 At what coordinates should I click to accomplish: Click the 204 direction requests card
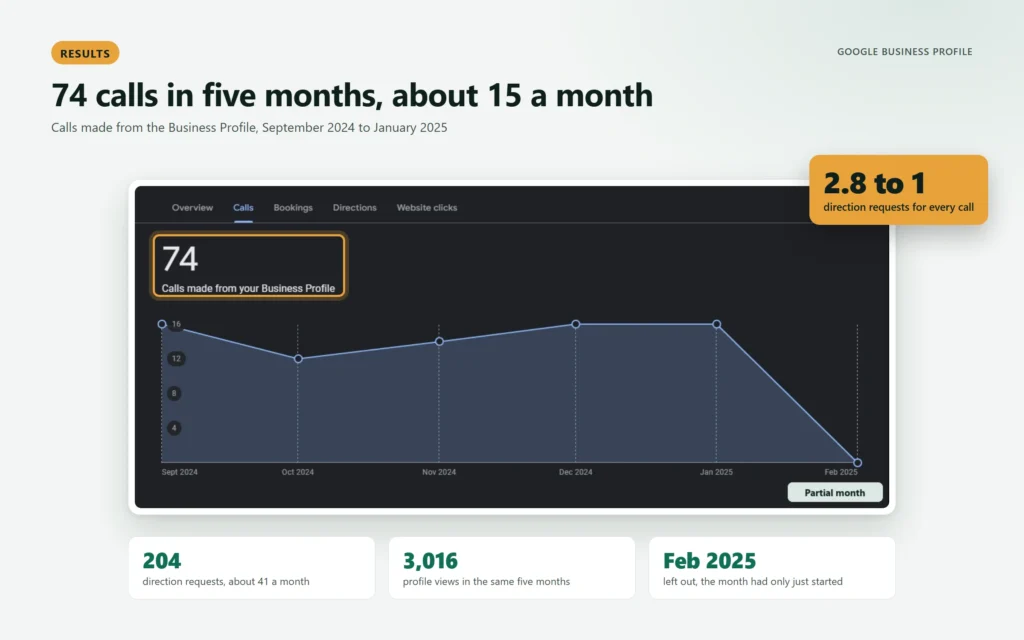pos(252,568)
